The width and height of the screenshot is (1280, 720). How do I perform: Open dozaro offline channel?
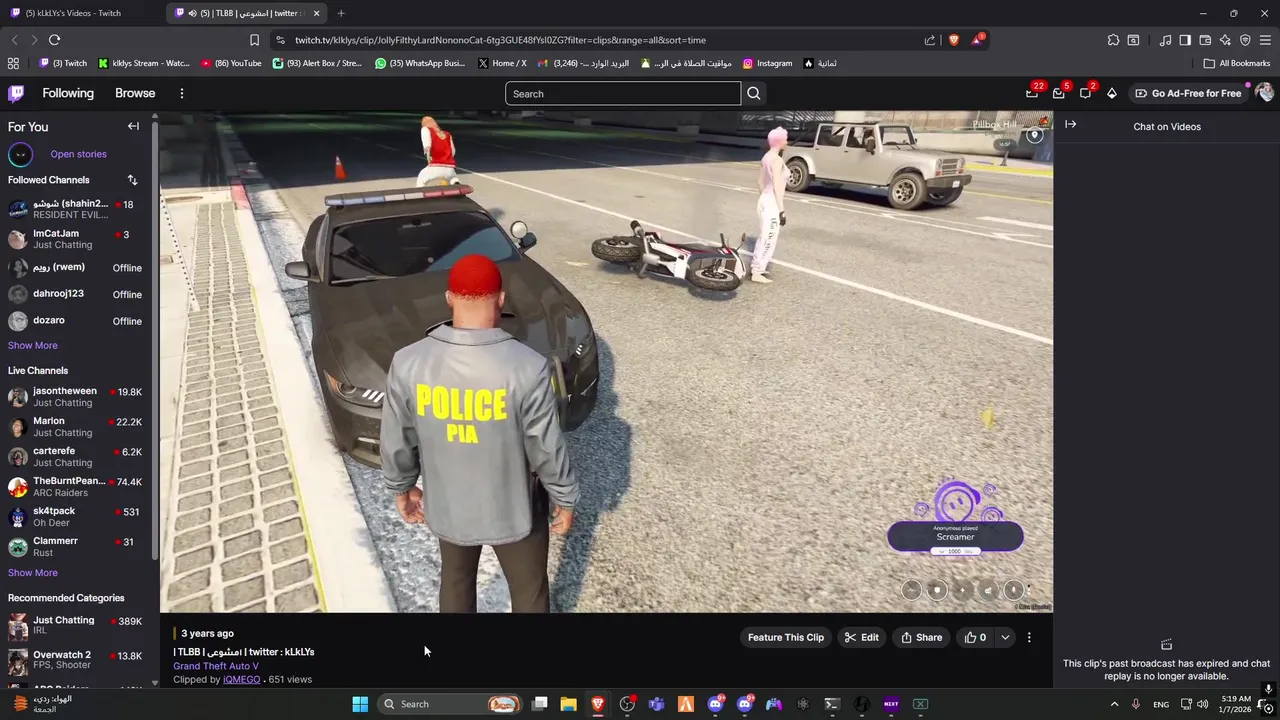pos(77,321)
